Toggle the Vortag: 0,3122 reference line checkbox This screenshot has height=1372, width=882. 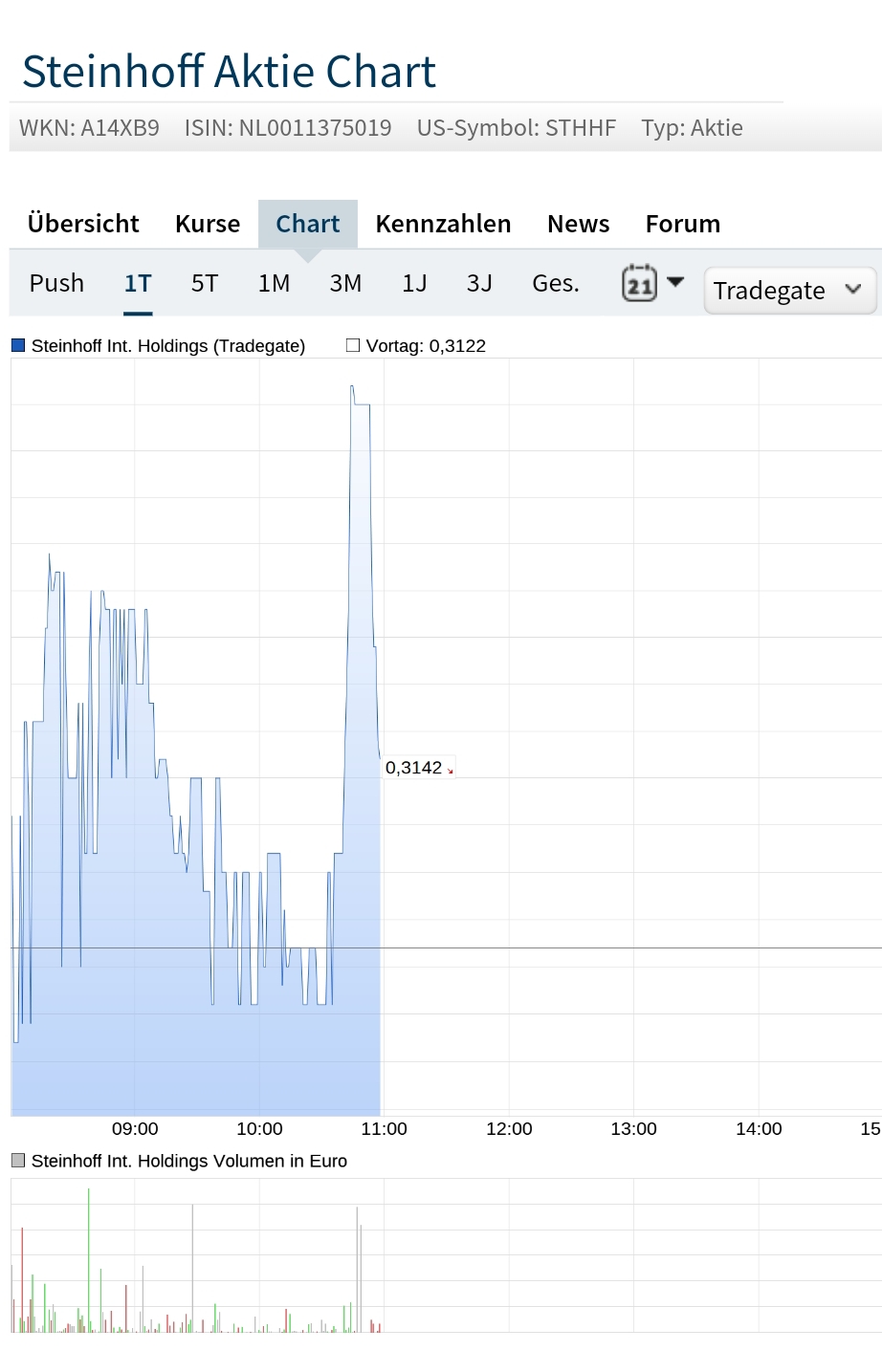(x=354, y=345)
